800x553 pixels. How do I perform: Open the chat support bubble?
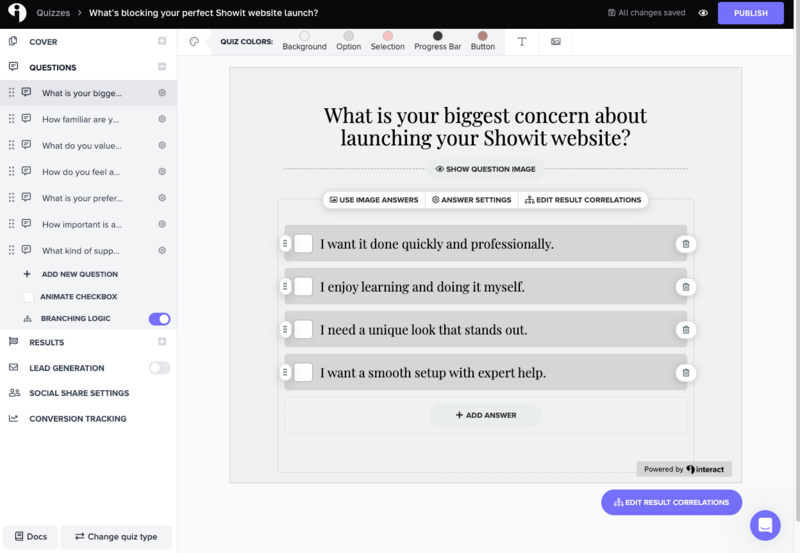pyautogui.click(x=765, y=525)
